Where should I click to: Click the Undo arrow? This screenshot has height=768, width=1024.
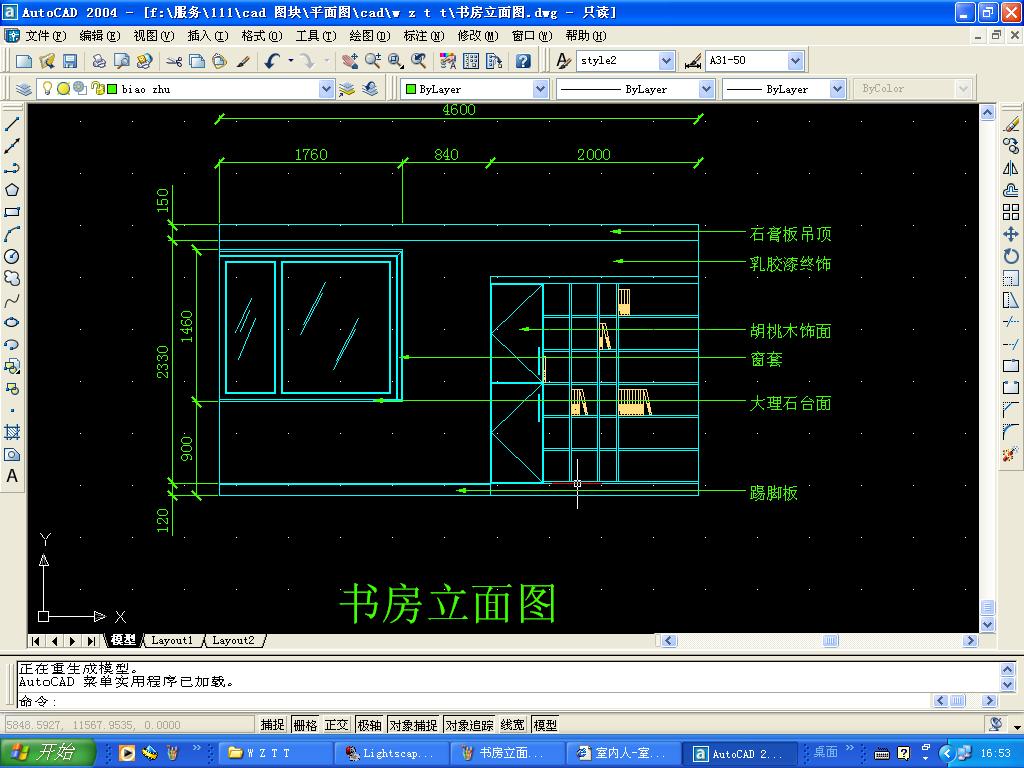click(x=272, y=61)
